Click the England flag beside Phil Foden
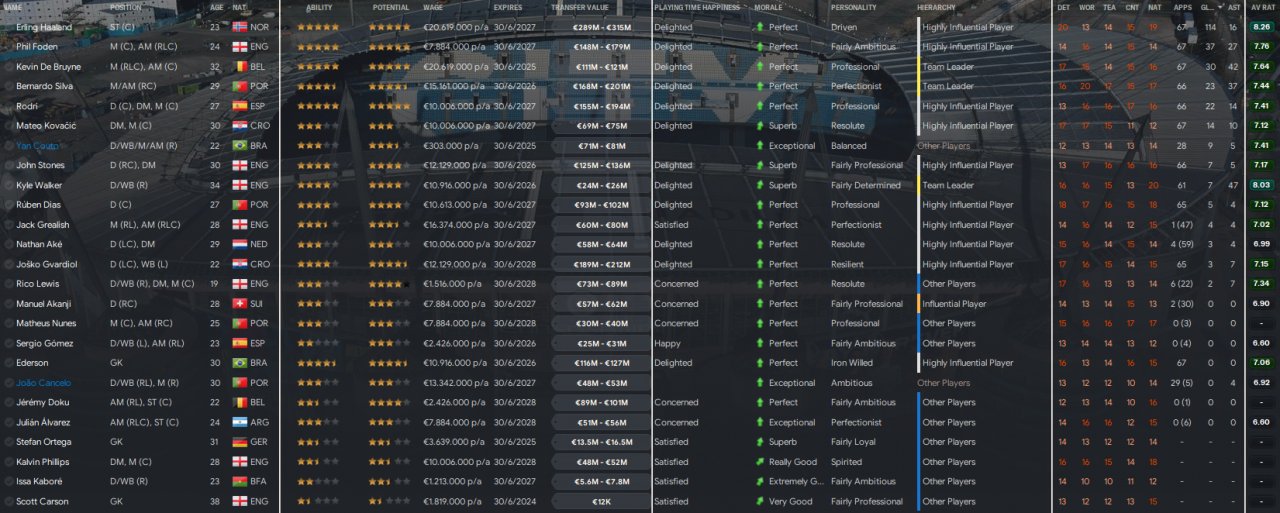The image size is (1280, 513). pyautogui.click(x=239, y=47)
